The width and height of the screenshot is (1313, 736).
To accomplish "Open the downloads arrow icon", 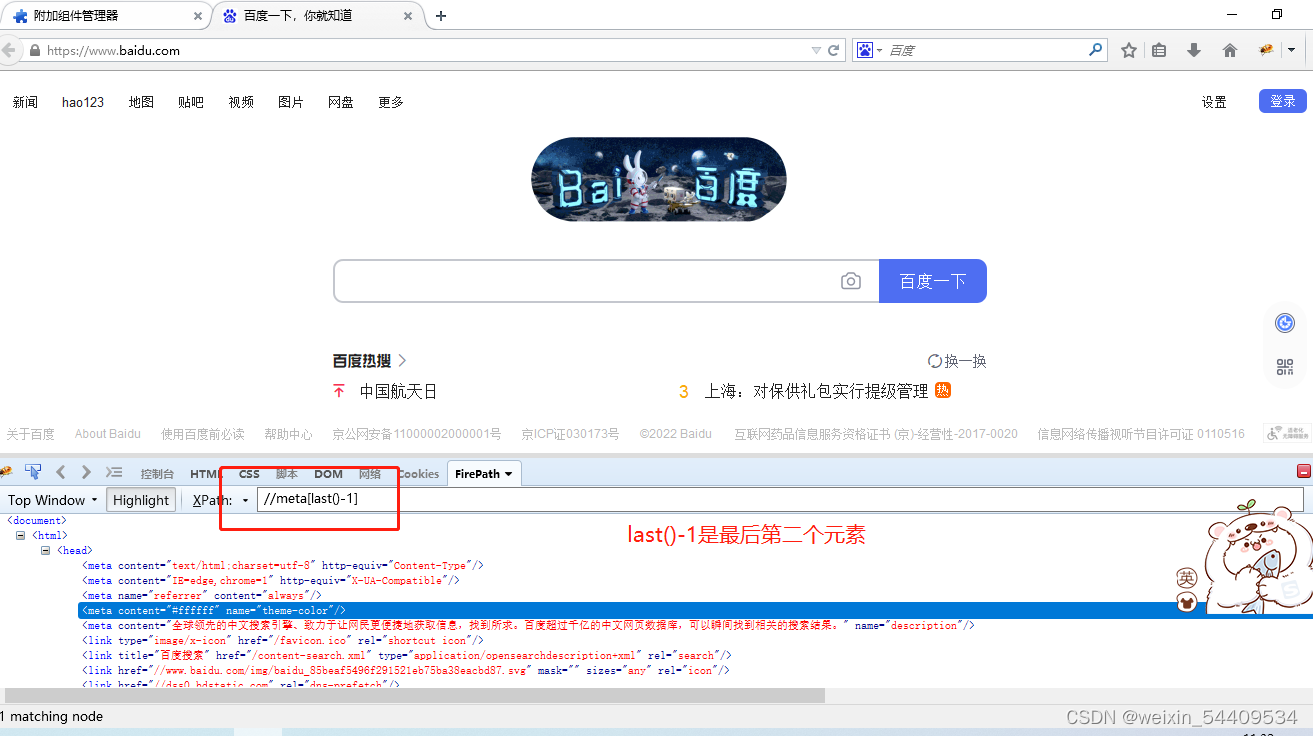I will tap(1193, 50).
